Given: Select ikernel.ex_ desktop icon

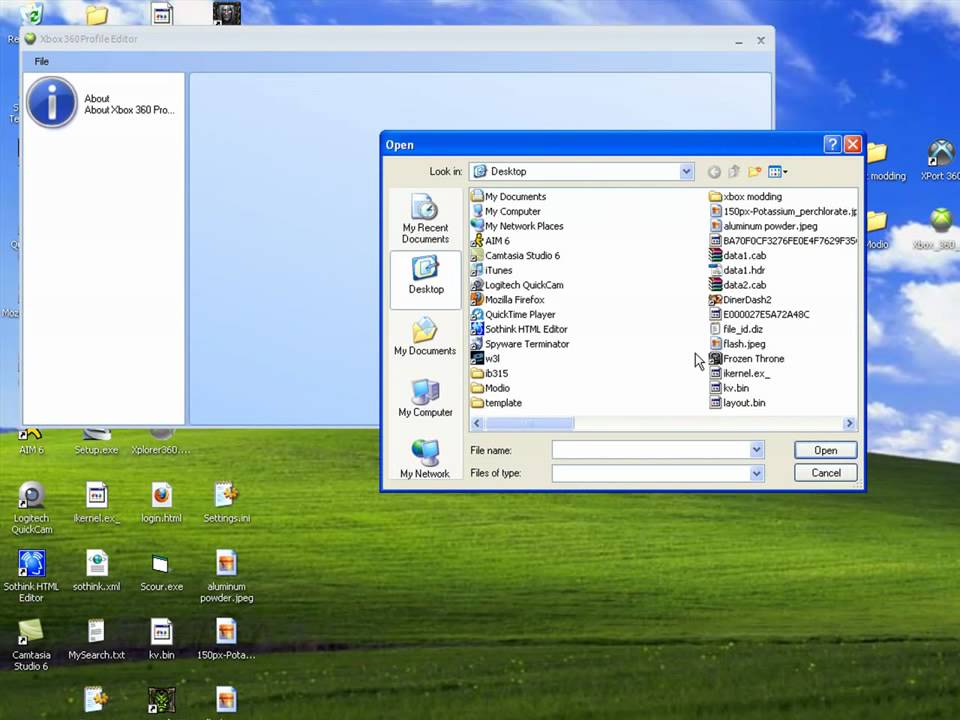Looking at the screenshot, I should tap(97, 503).
